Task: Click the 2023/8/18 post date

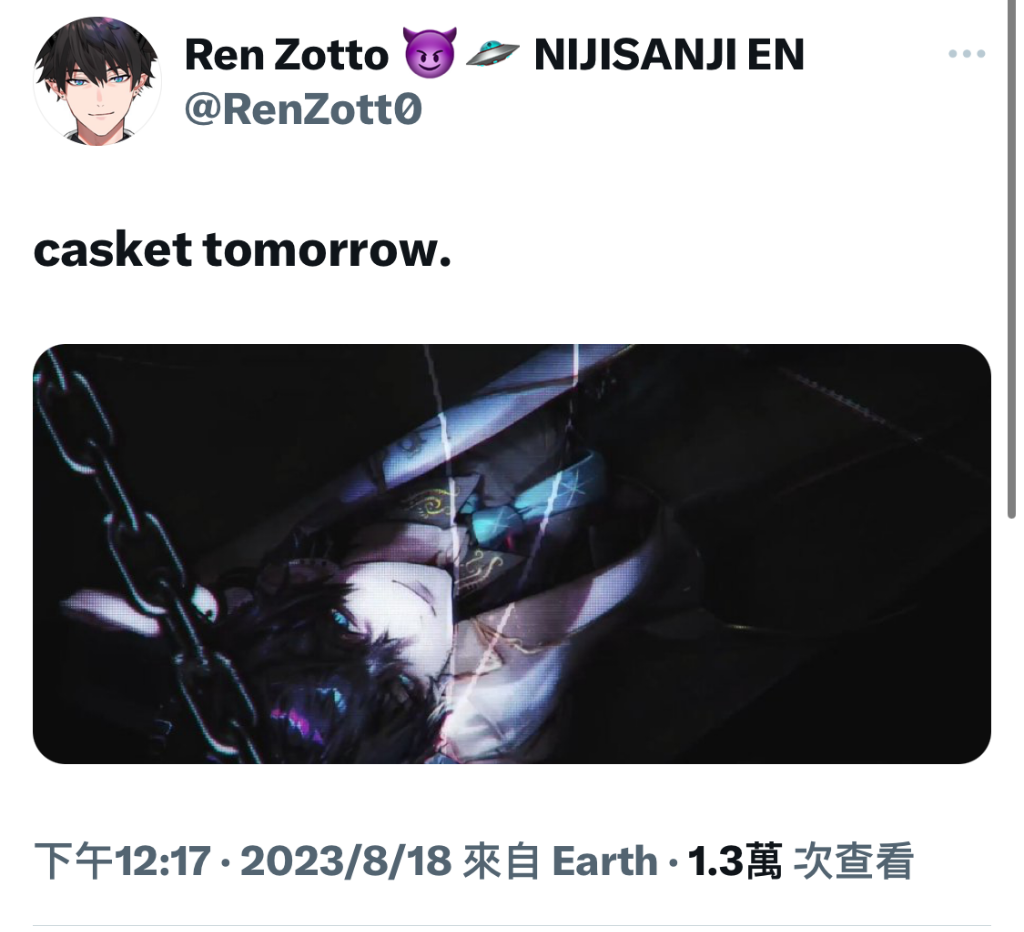Action: [345, 861]
